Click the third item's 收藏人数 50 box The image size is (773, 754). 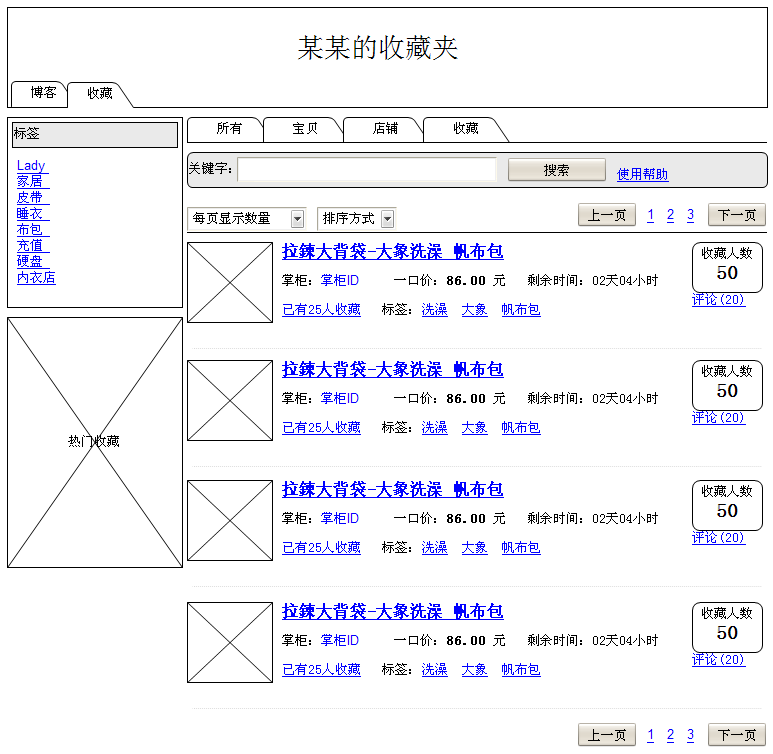pyautogui.click(x=727, y=505)
